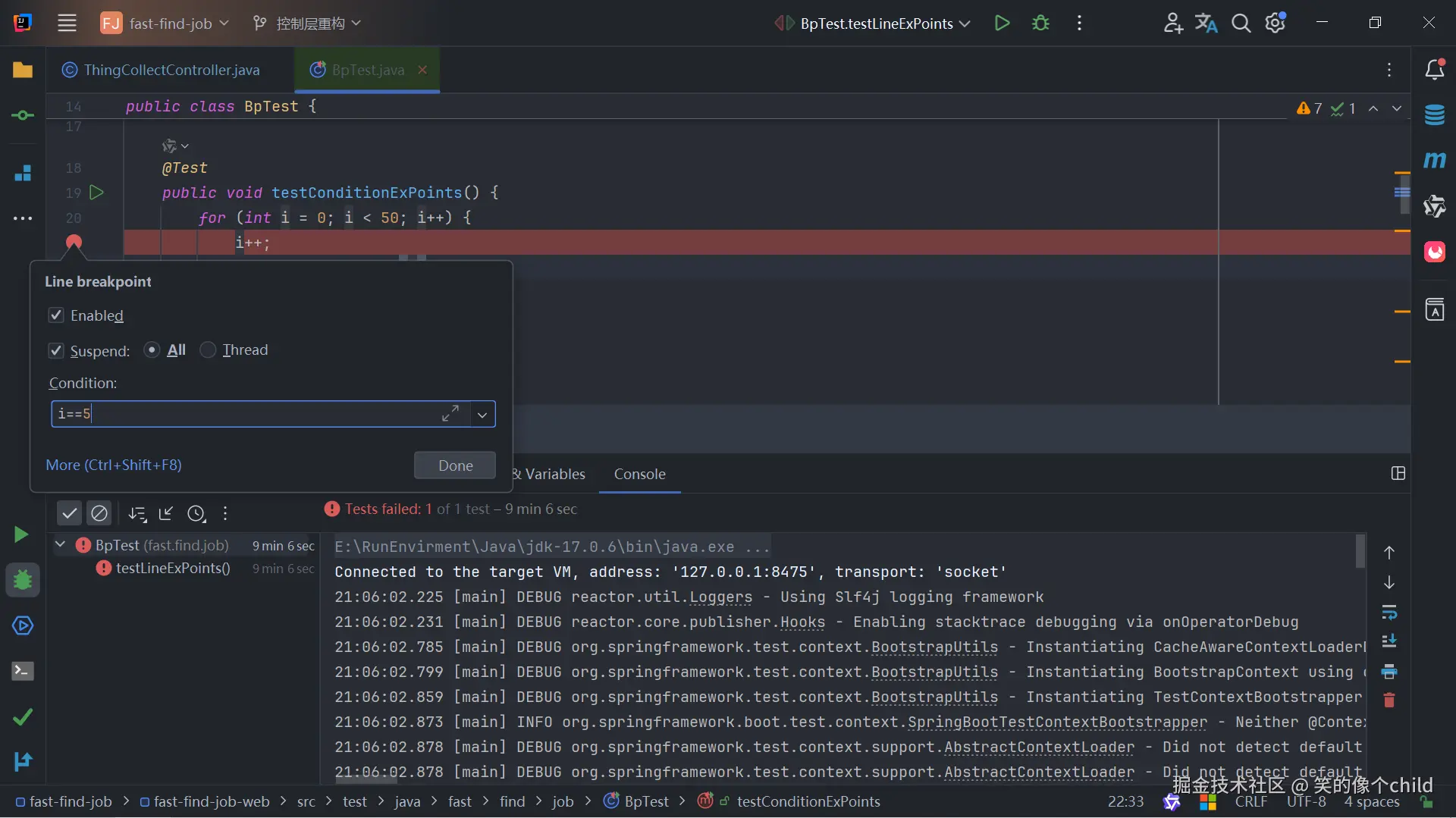Print console output icon
The height and width of the screenshot is (818, 1456).
coord(1389,671)
